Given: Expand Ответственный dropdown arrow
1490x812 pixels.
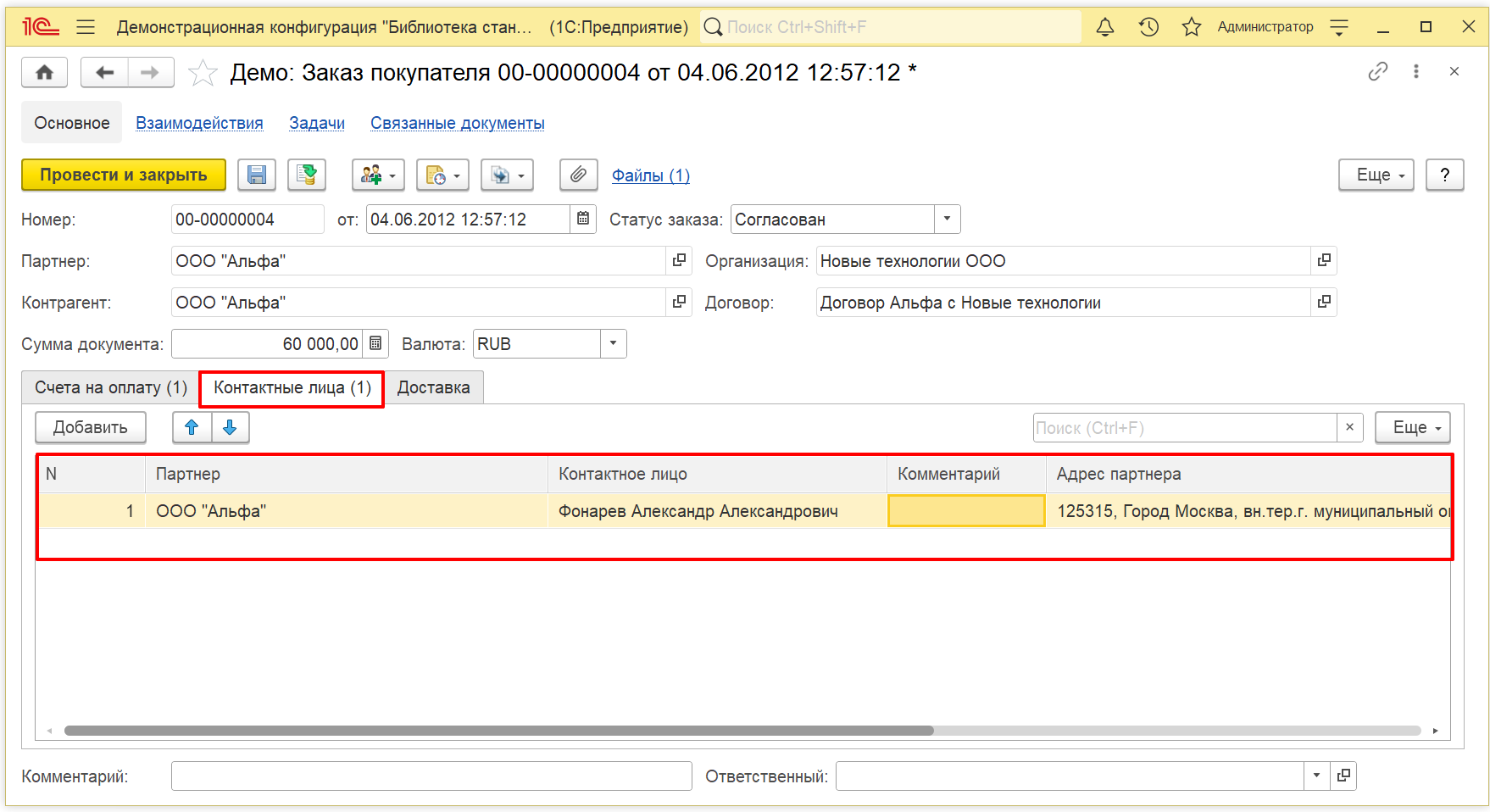Looking at the screenshot, I should point(1316,776).
